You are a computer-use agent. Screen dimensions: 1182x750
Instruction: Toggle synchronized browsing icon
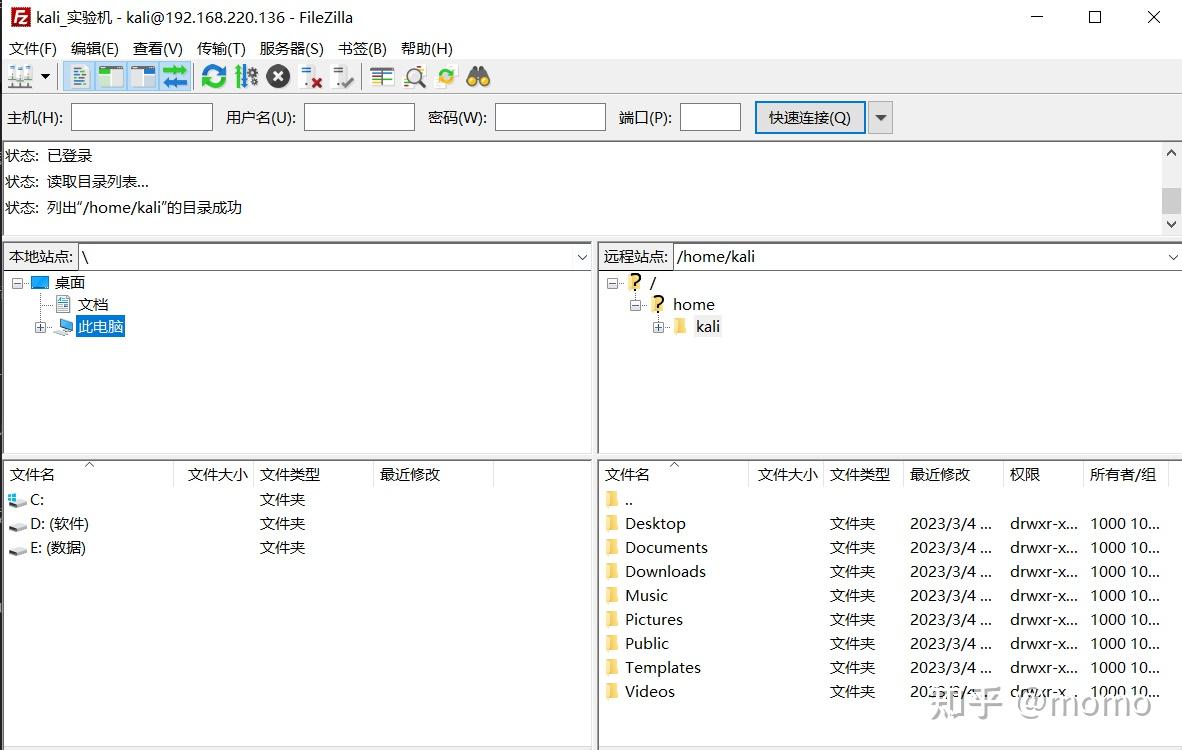446,76
